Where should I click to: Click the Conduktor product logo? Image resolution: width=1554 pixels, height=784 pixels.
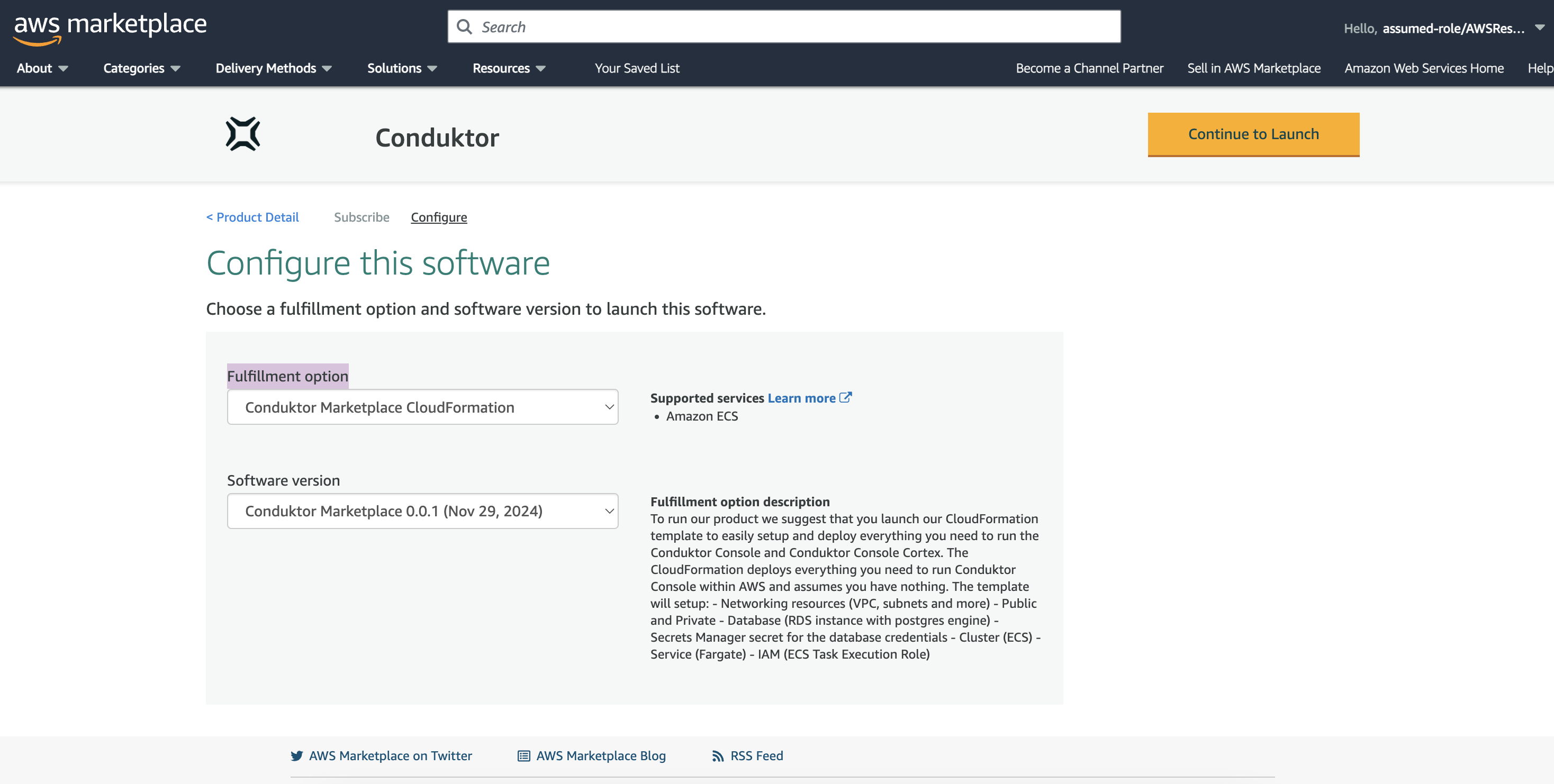click(242, 134)
